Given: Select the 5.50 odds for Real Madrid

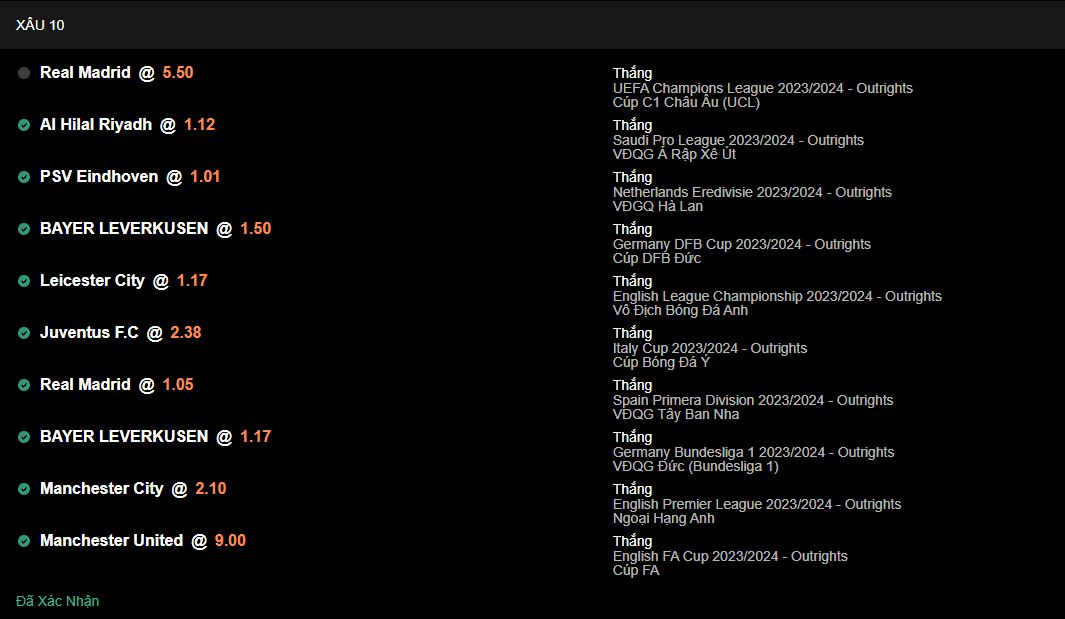Looking at the screenshot, I should [178, 73].
